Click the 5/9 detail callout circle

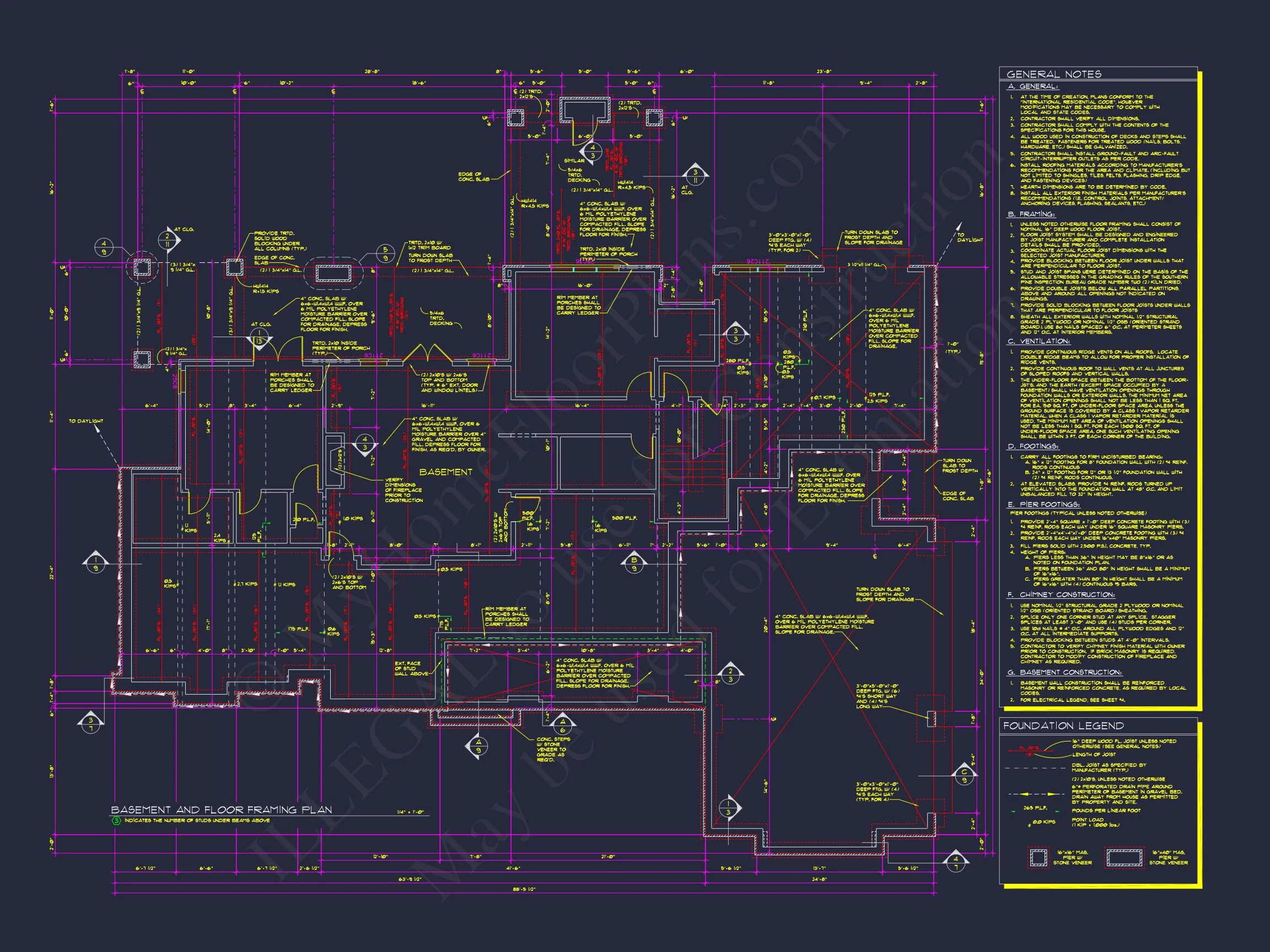[x=385, y=253]
